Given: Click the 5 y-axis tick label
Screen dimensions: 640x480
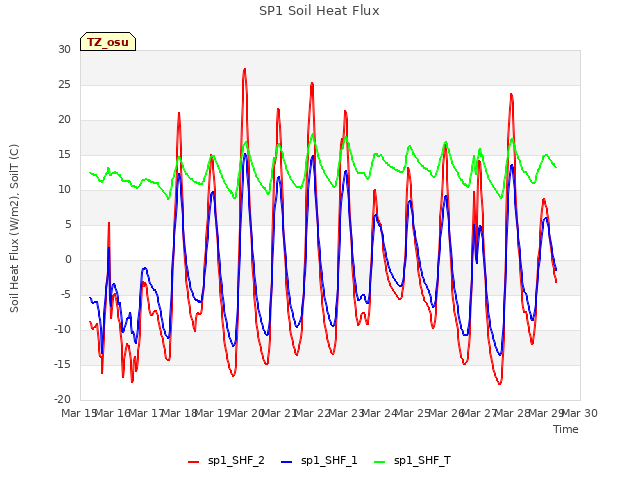Looking at the screenshot, I should click(68, 224).
